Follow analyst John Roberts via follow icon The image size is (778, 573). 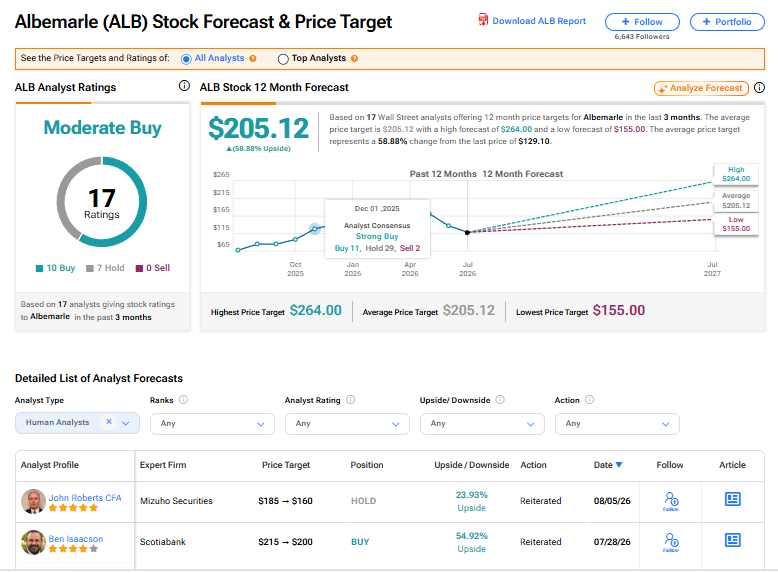point(671,501)
